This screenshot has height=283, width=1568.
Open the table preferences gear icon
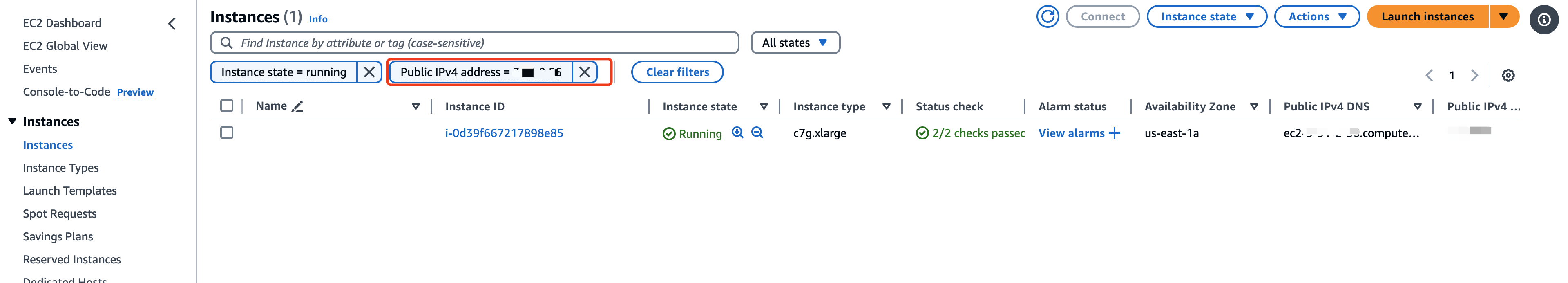point(1508,75)
